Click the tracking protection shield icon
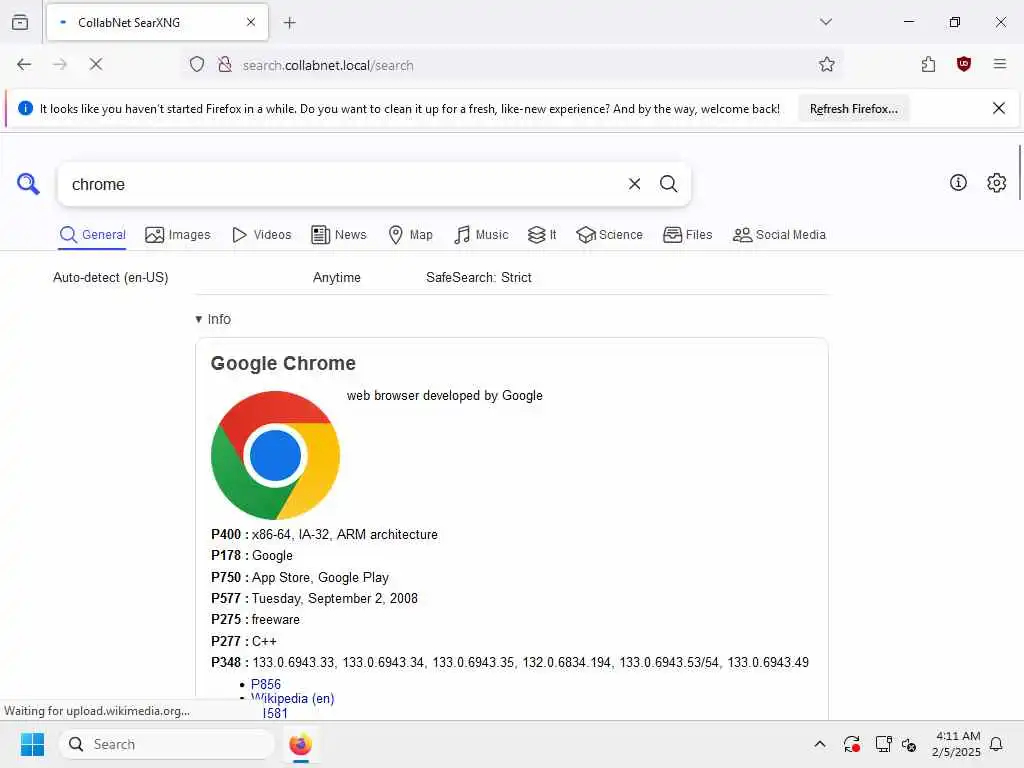The height and width of the screenshot is (768, 1024). point(197,65)
